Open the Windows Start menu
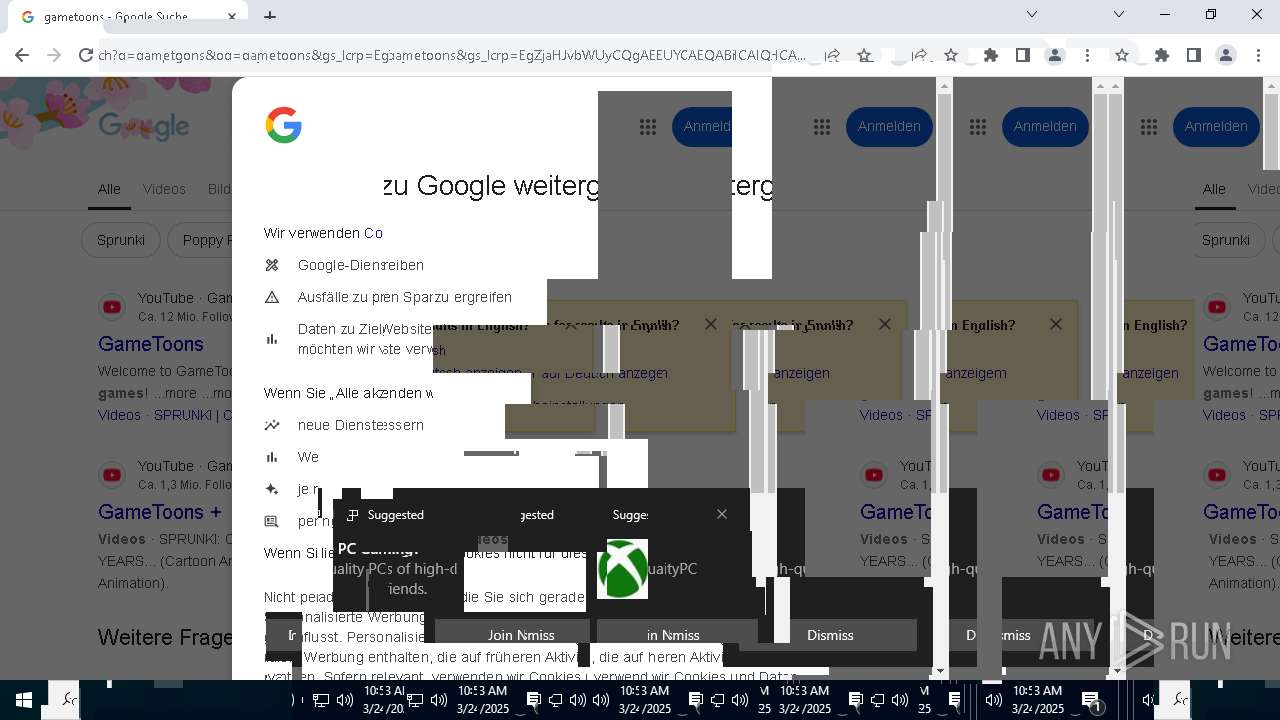1280x720 pixels. pos(23,700)
